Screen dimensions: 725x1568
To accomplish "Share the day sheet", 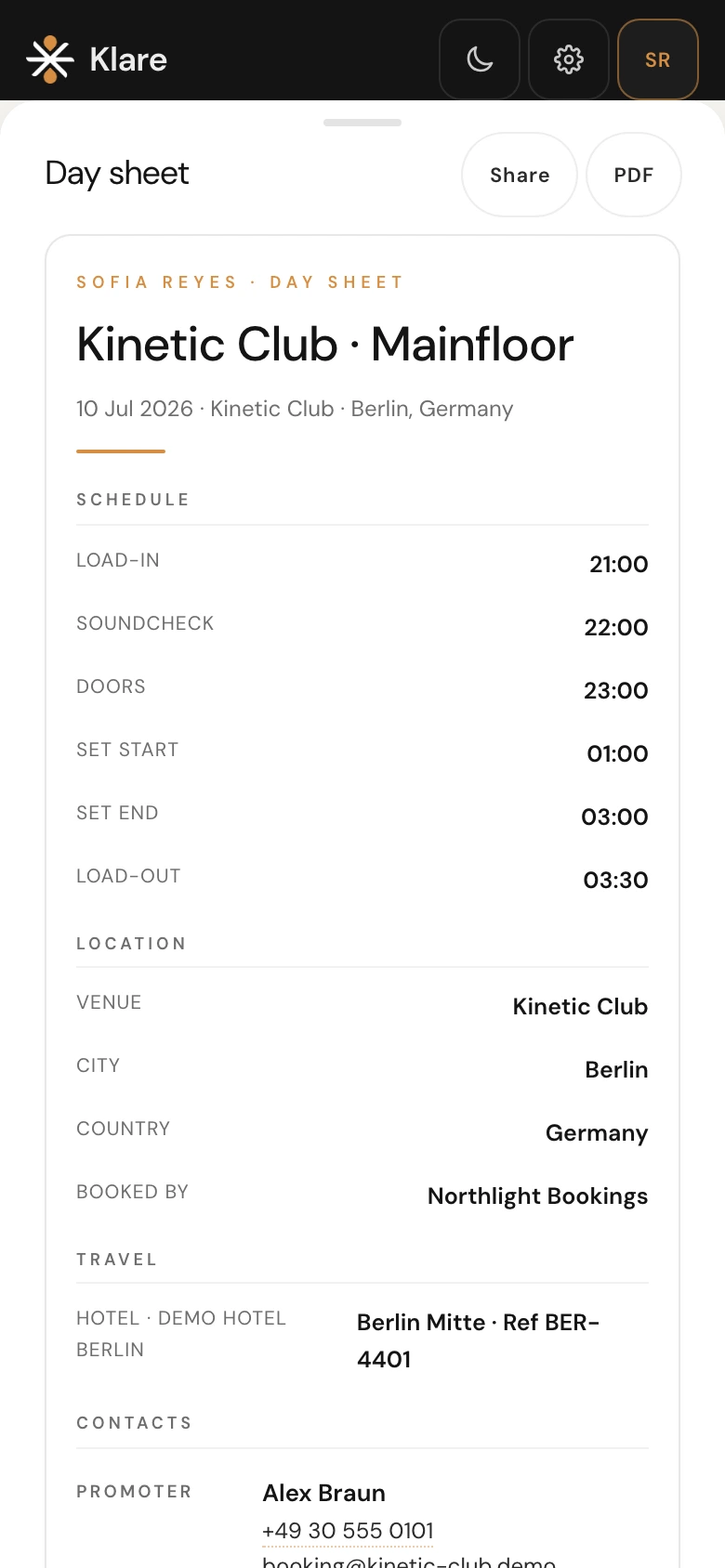I will point(520,175).
